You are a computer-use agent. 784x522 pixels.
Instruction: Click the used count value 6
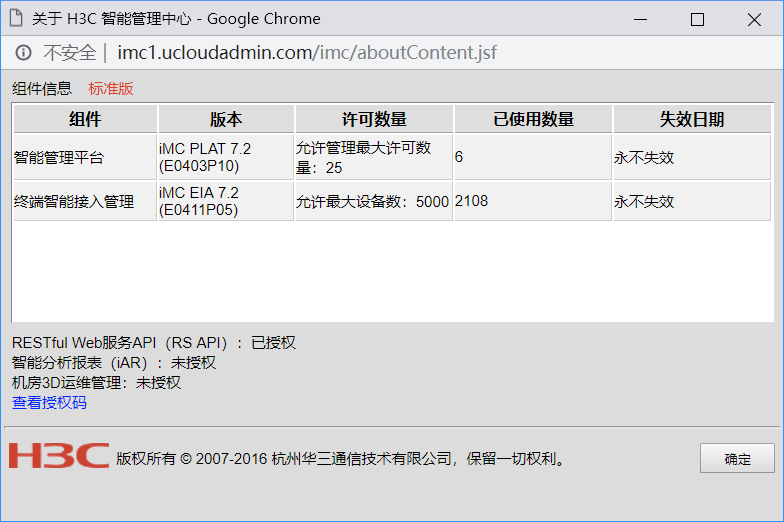coord(459,157)
